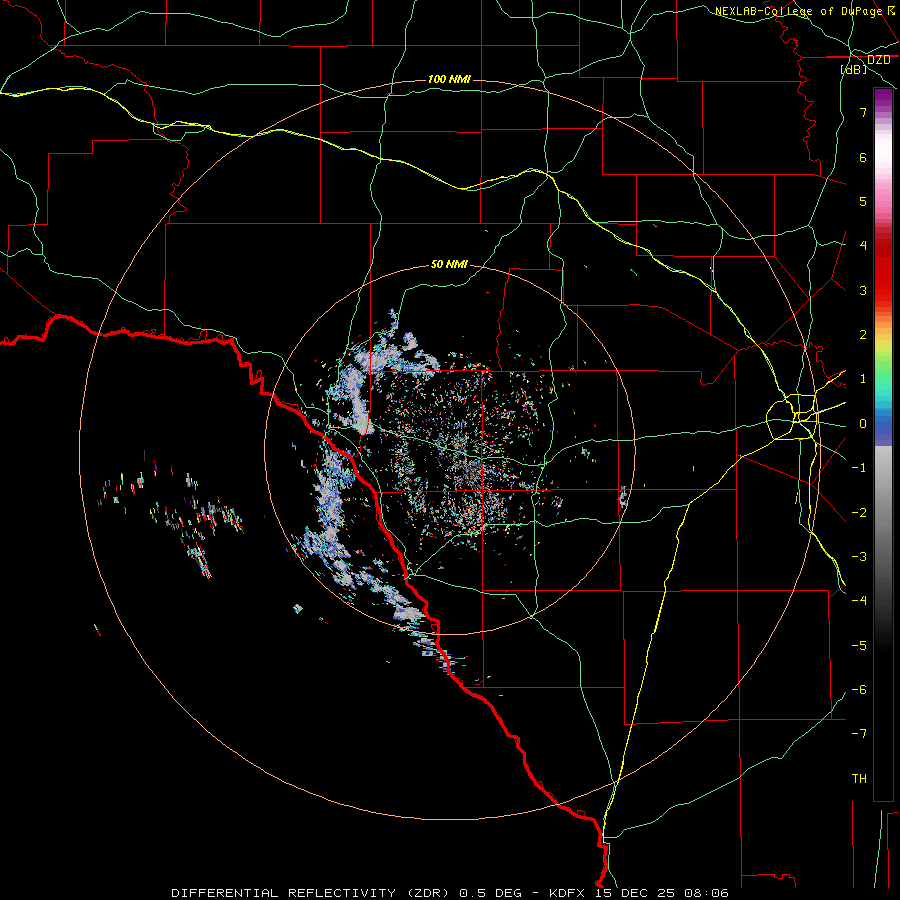Click the KDFX radar site identifier
The image size is (900, 900).
[x=566, y=893]
